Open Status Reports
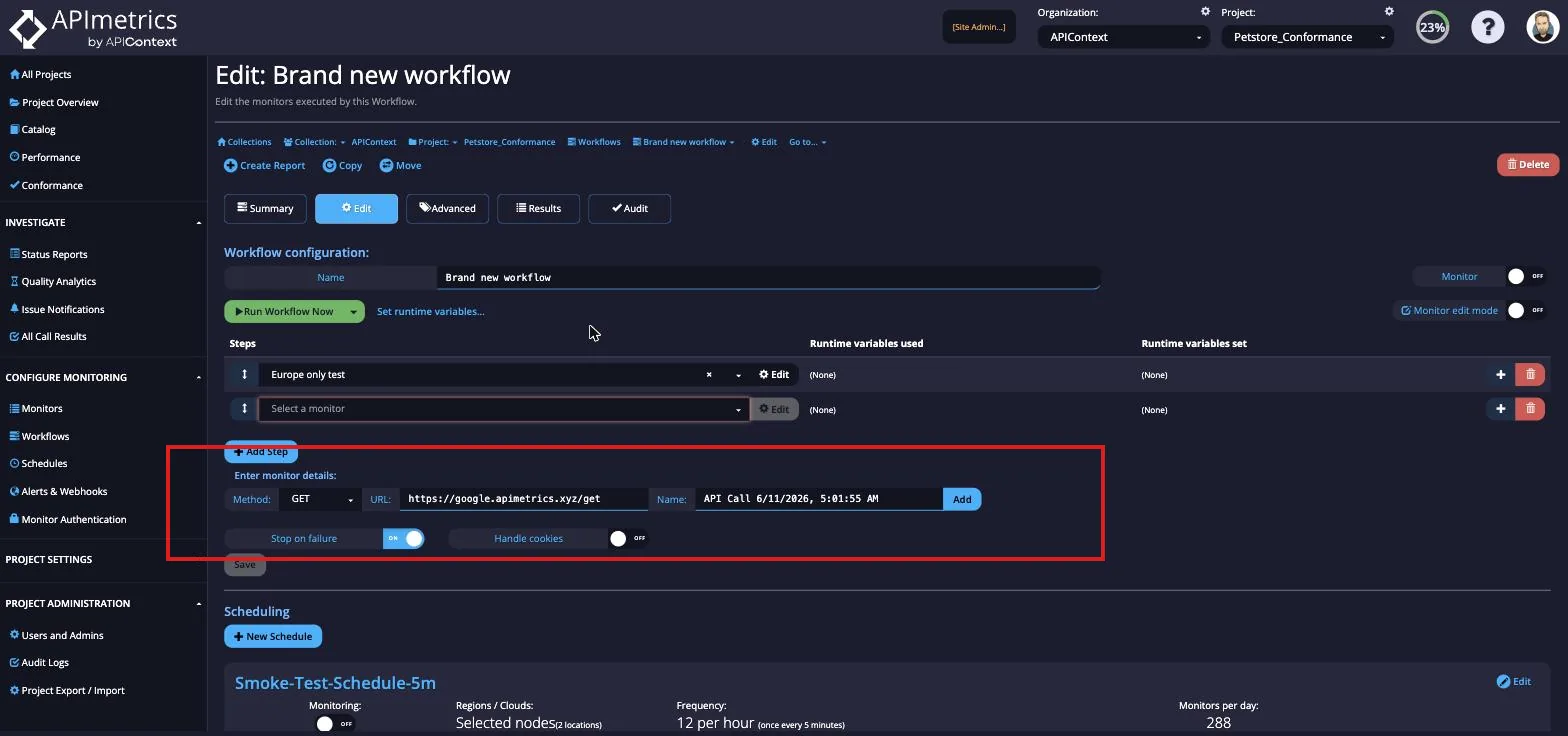Viewport: 1568px width, 736px height. [x=48, y=254]
